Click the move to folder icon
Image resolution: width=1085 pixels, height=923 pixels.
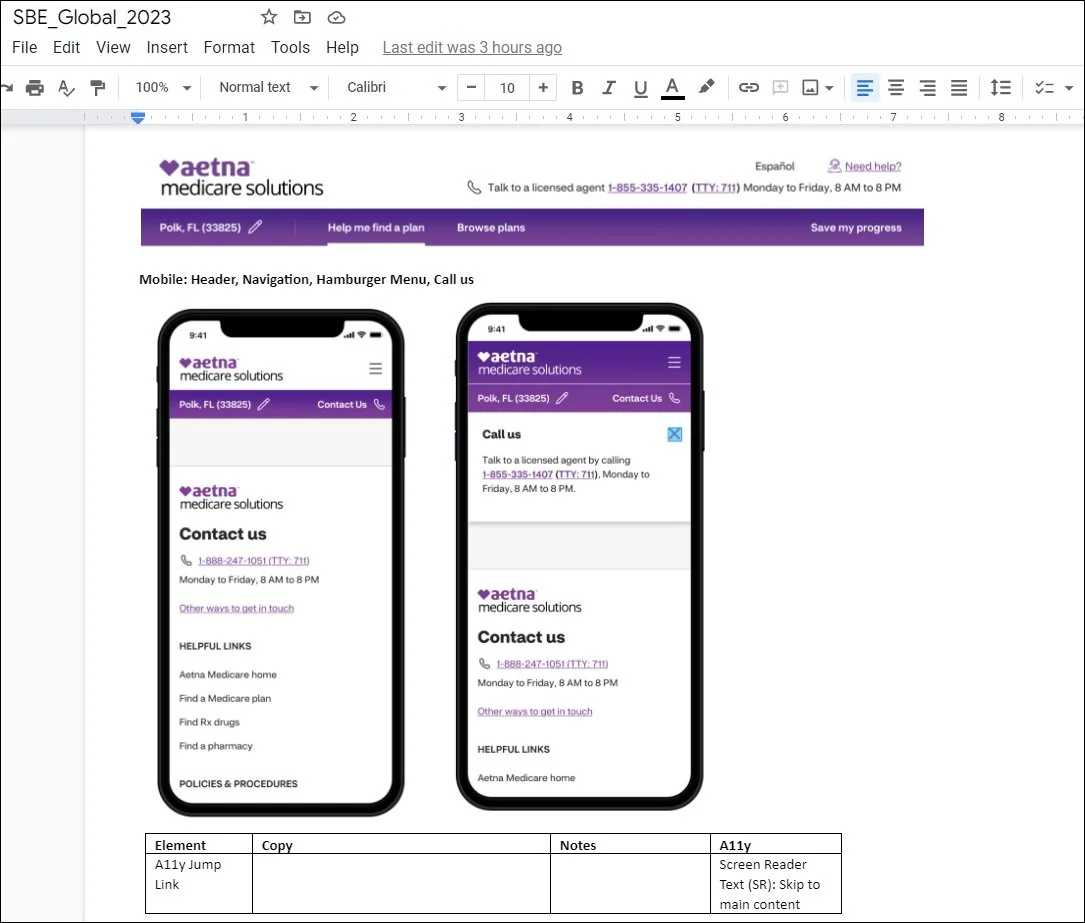(302, 17)
